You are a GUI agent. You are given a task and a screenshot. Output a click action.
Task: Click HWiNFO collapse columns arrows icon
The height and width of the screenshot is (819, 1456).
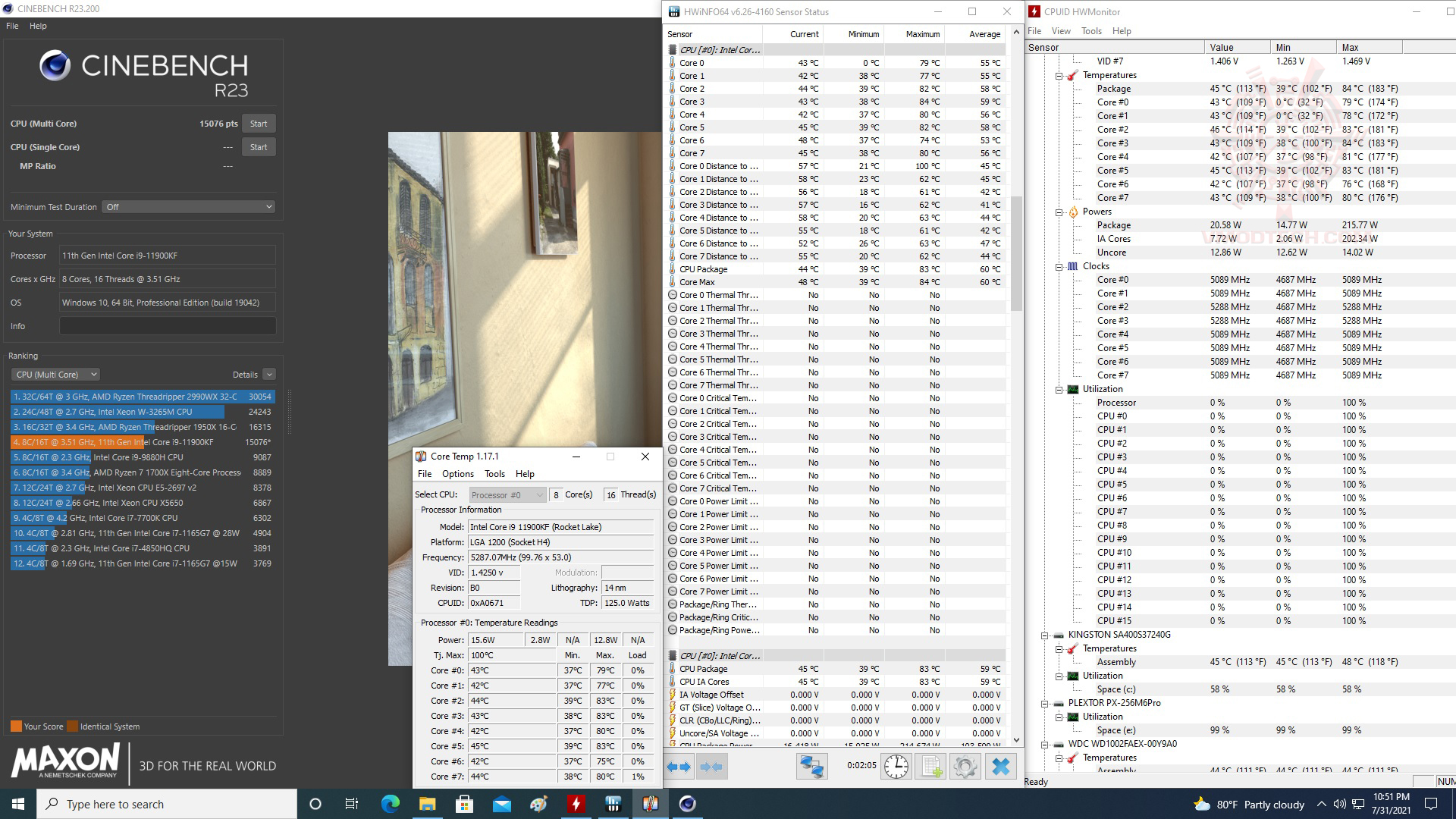(x=711, y=767)
